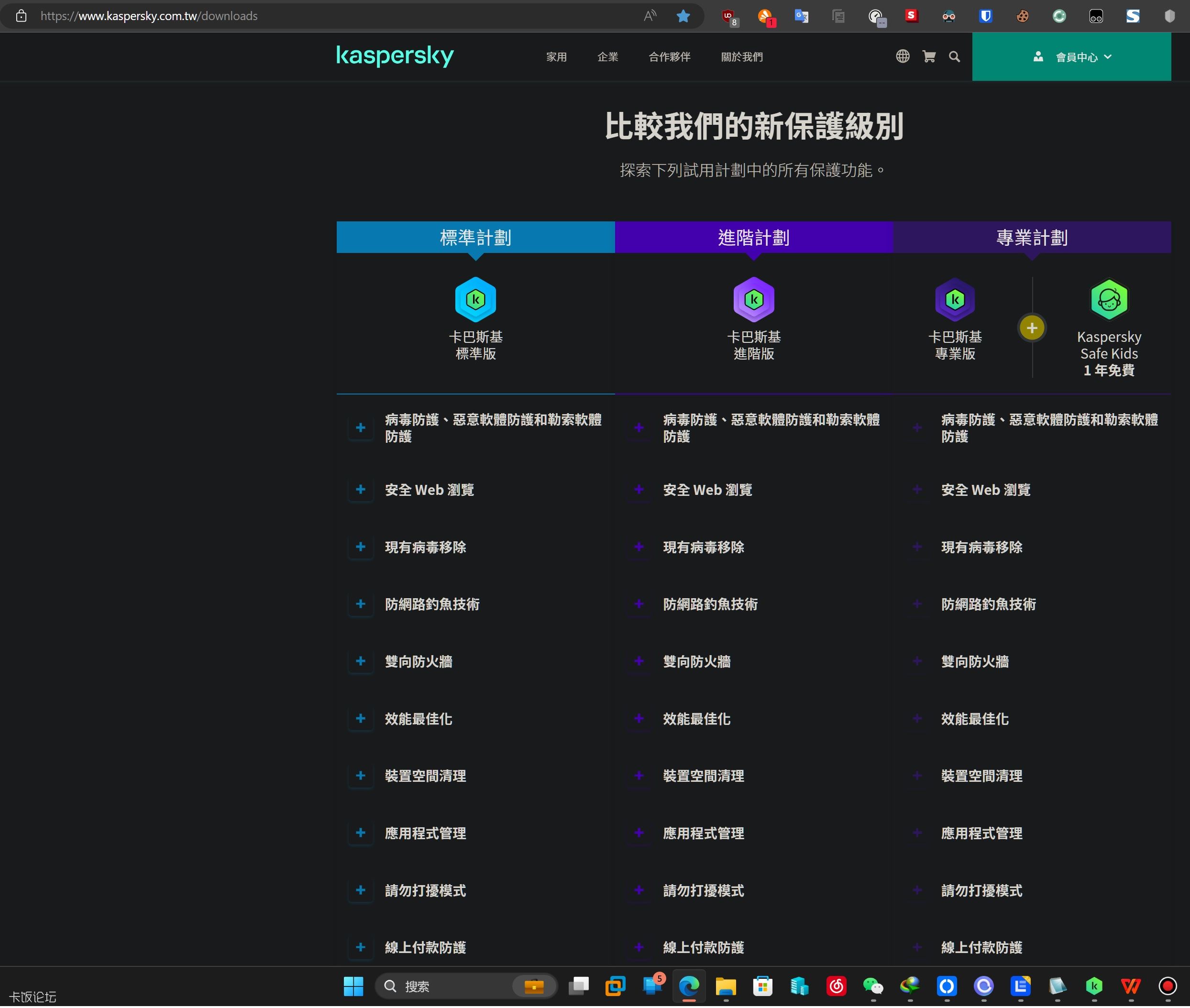The height and width of the screenshot is (1008, 1190).
Task: Open the translate extension icon
Action: (x=801, y=16)
